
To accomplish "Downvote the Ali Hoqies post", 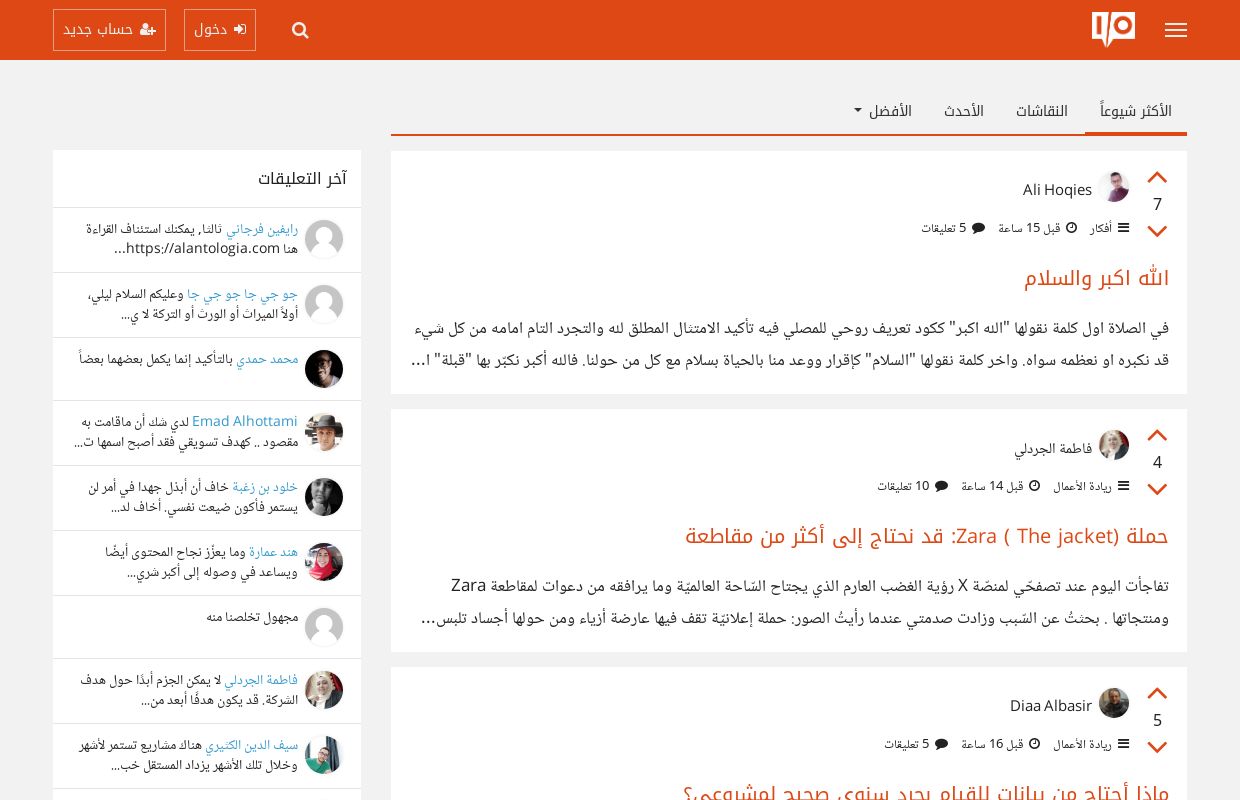I will 1157,231.
